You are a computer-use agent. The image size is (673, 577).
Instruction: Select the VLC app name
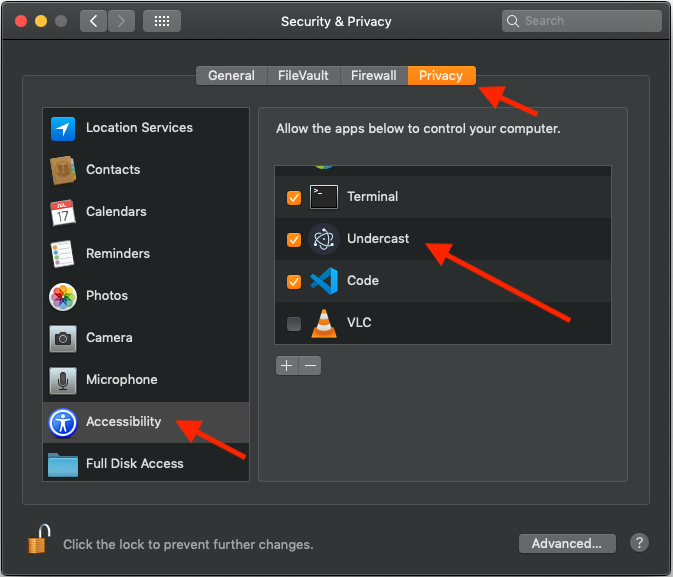point(359,323)
